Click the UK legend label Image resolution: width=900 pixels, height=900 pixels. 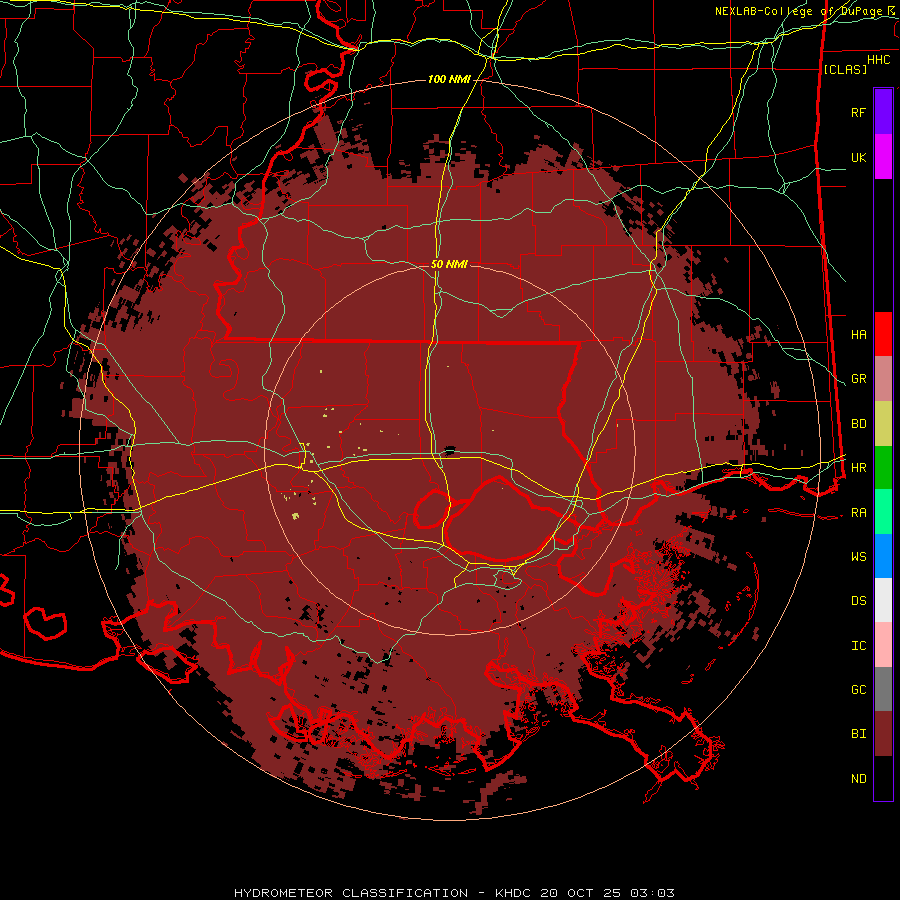(859, 157)
